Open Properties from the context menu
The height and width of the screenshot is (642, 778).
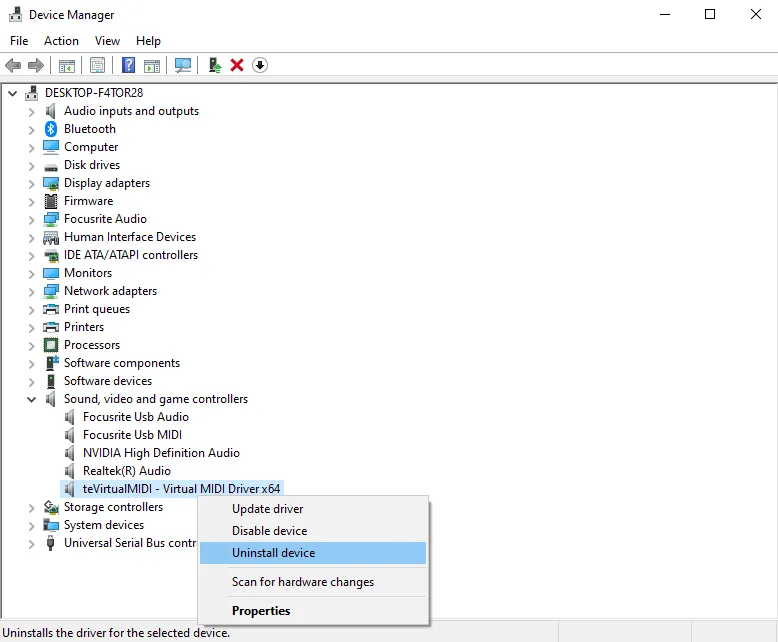pyautogui.click(x=261, y=611)
